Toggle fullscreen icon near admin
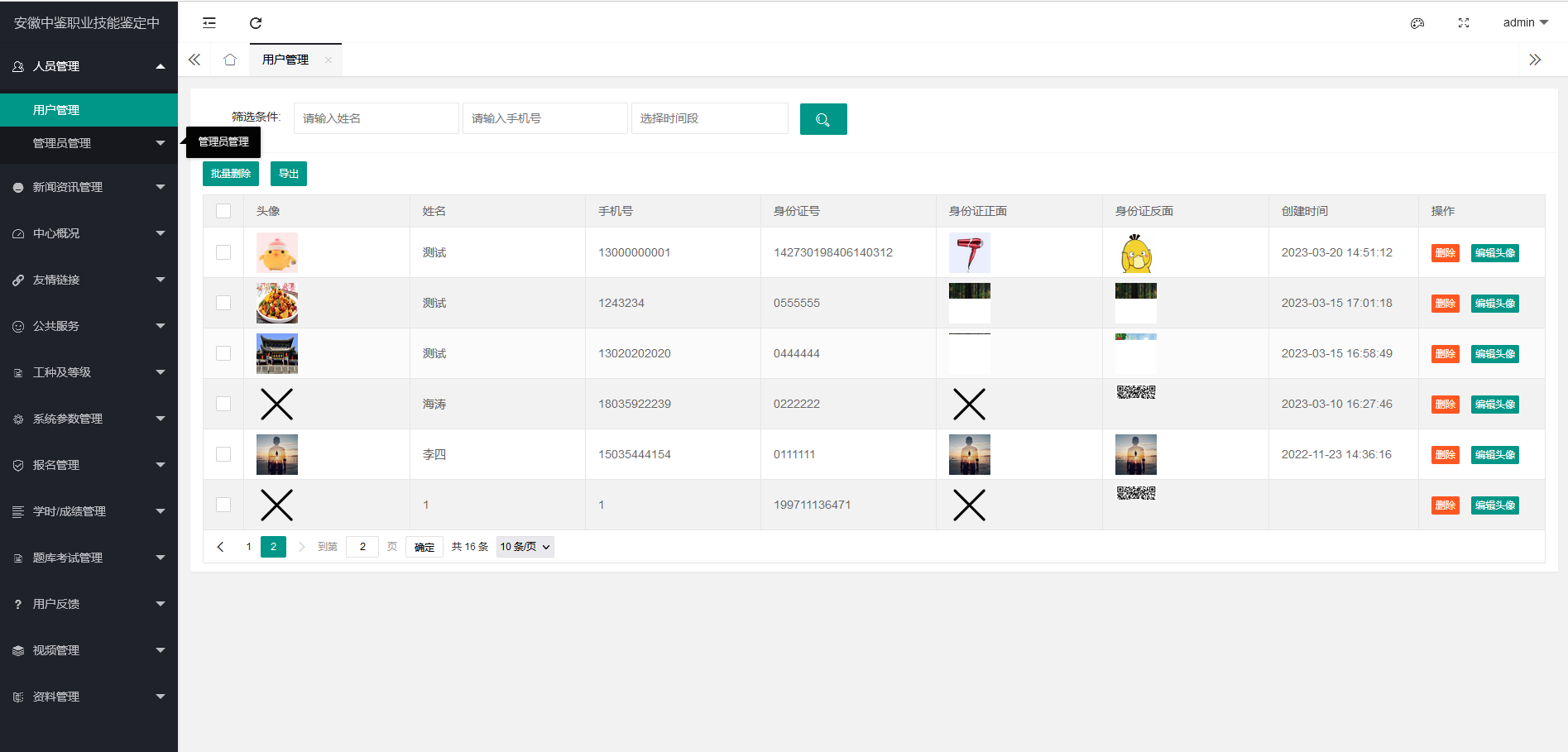Screen dimensions: 1568x752 (x=1464, y=23)
